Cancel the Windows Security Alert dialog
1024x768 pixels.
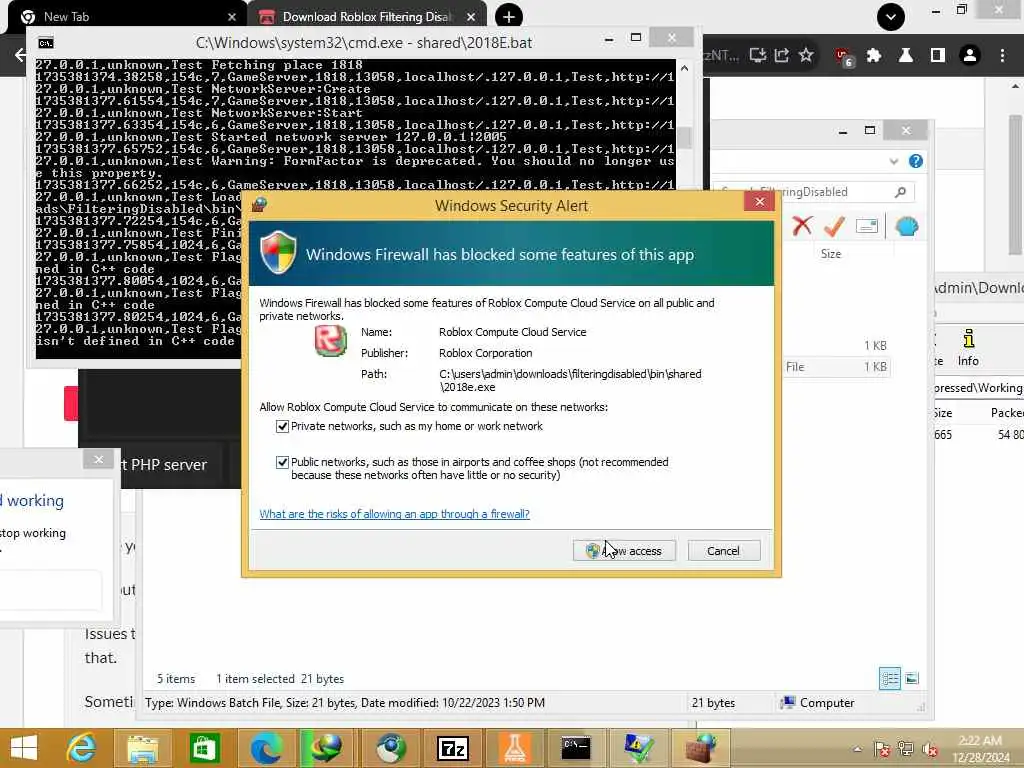[724, 551]
